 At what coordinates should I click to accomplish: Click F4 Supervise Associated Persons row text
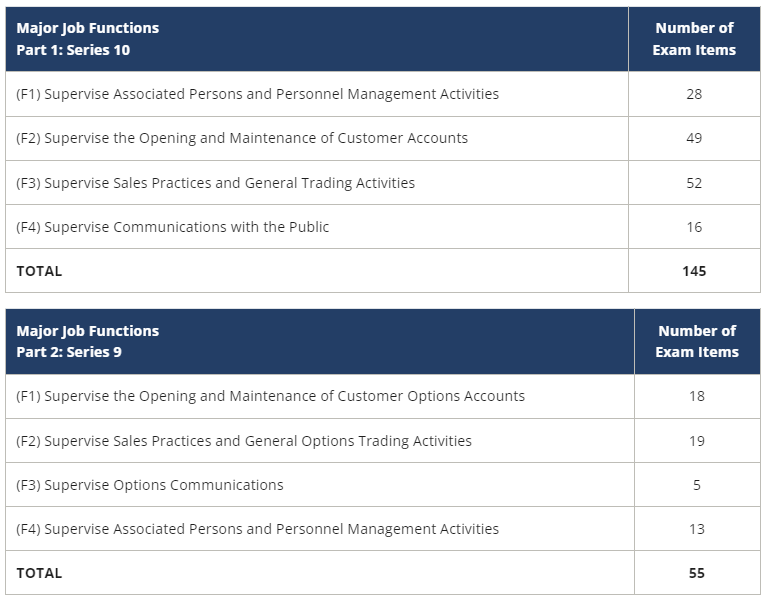257,529
